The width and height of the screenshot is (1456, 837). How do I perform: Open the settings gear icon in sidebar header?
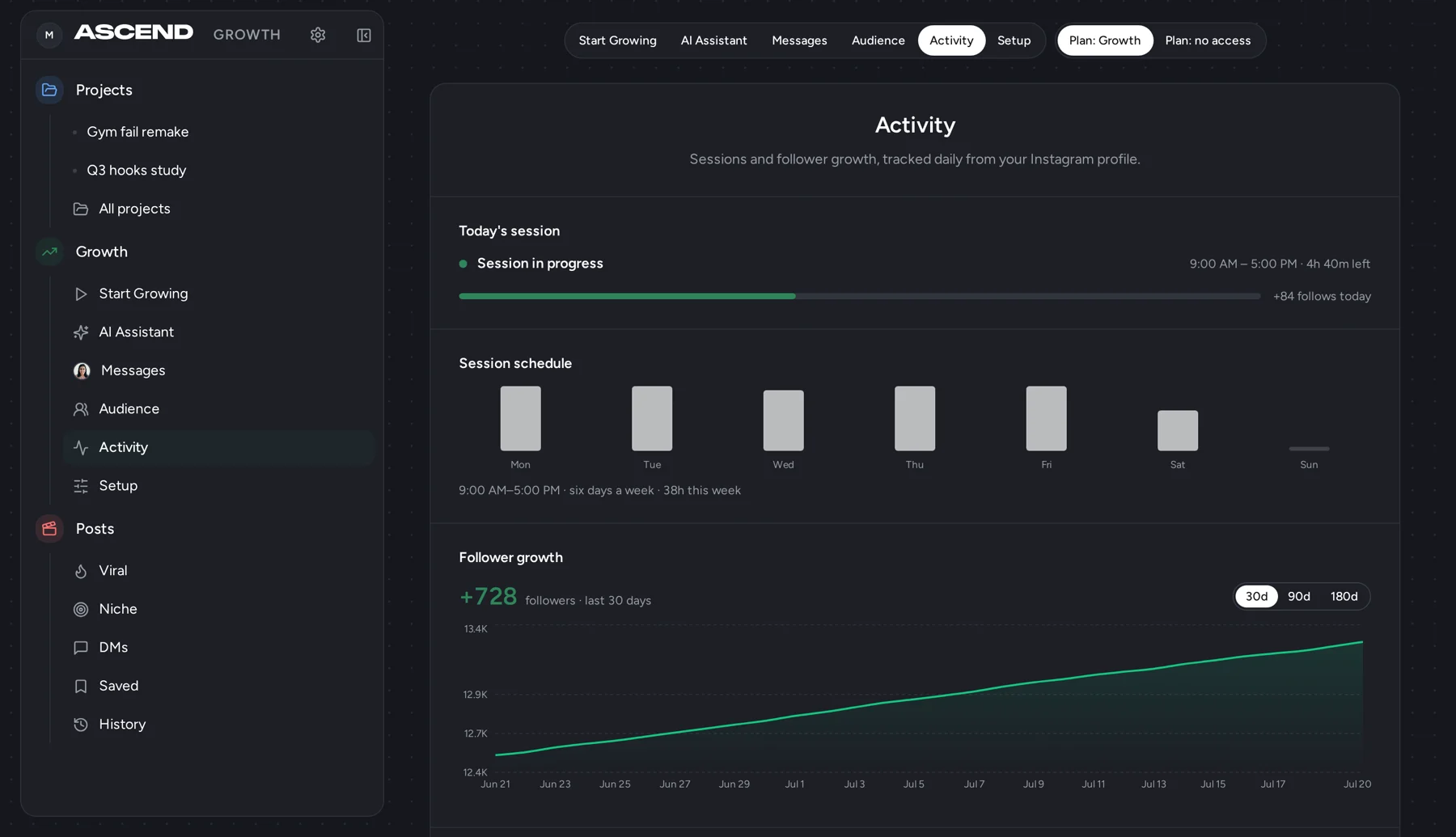(318, 35)
